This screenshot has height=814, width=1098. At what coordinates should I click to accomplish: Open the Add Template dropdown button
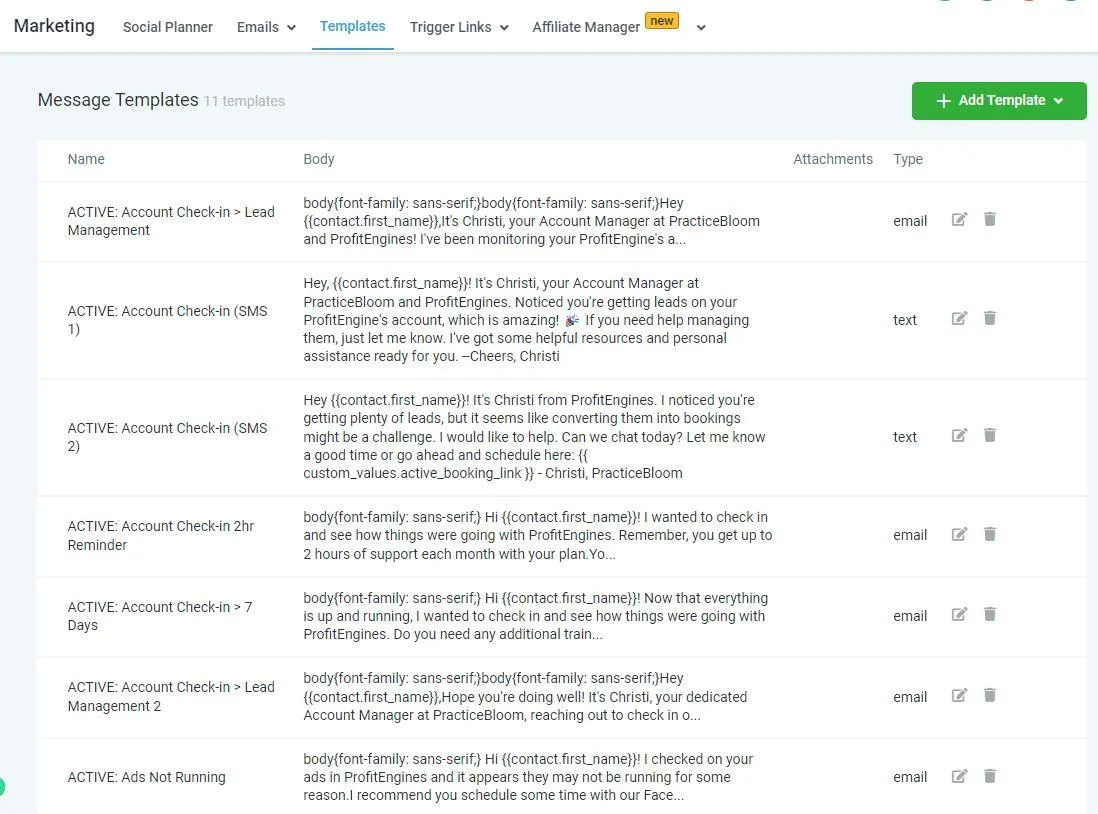tap(999, 101)
